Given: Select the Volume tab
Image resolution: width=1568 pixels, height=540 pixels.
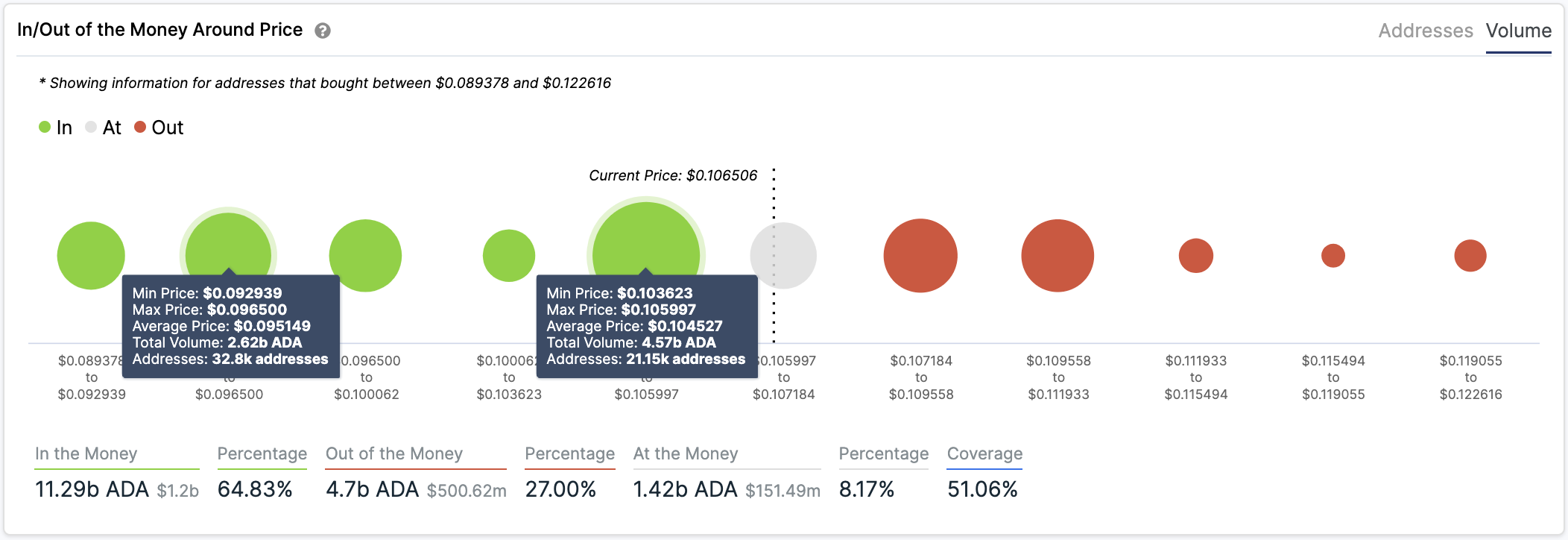Looking at the screenshot, I should [x=1518, y=31].
